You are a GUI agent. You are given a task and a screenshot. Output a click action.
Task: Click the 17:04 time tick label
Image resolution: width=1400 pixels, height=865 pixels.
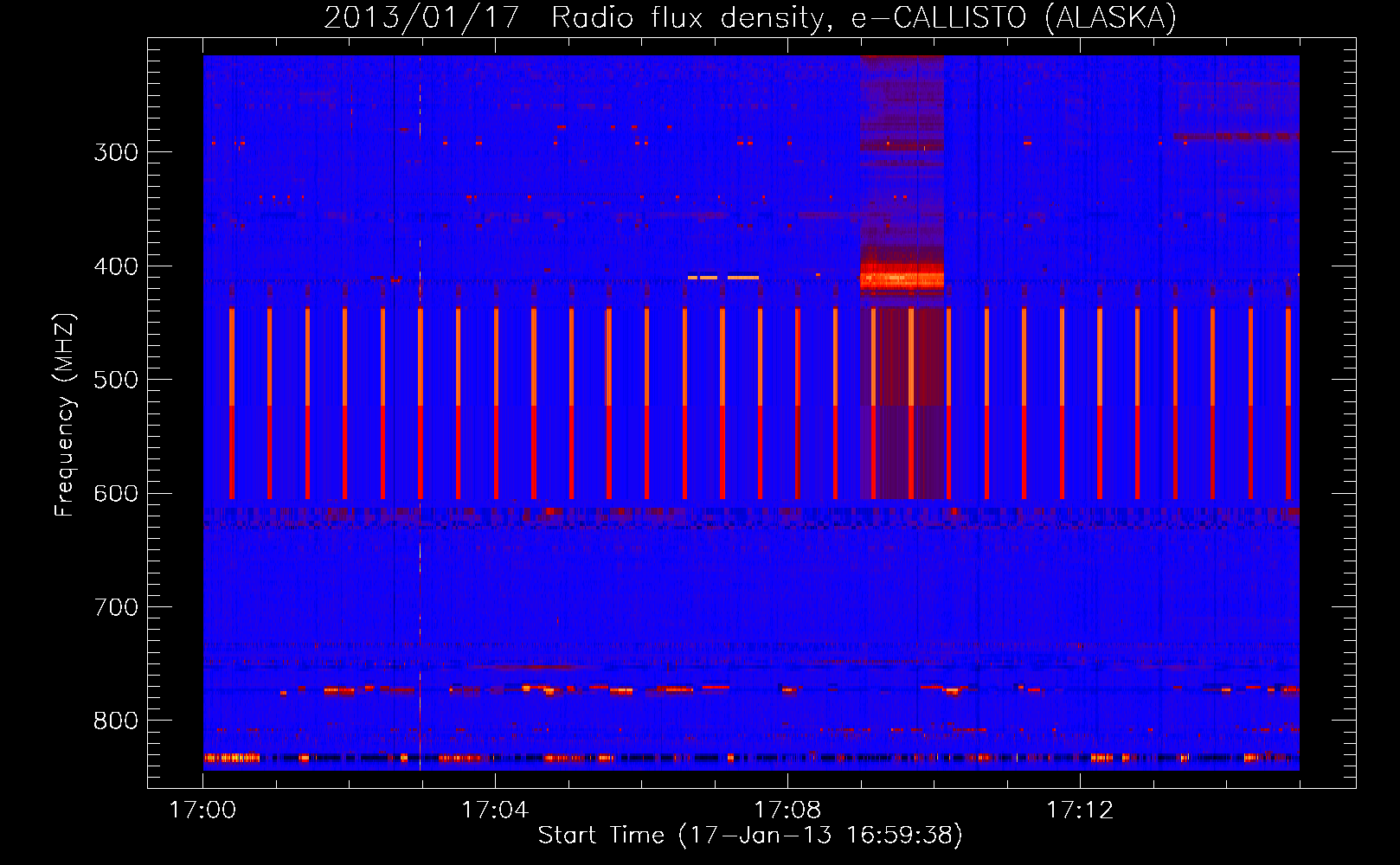pyautogui.click(x=495, y=811)
